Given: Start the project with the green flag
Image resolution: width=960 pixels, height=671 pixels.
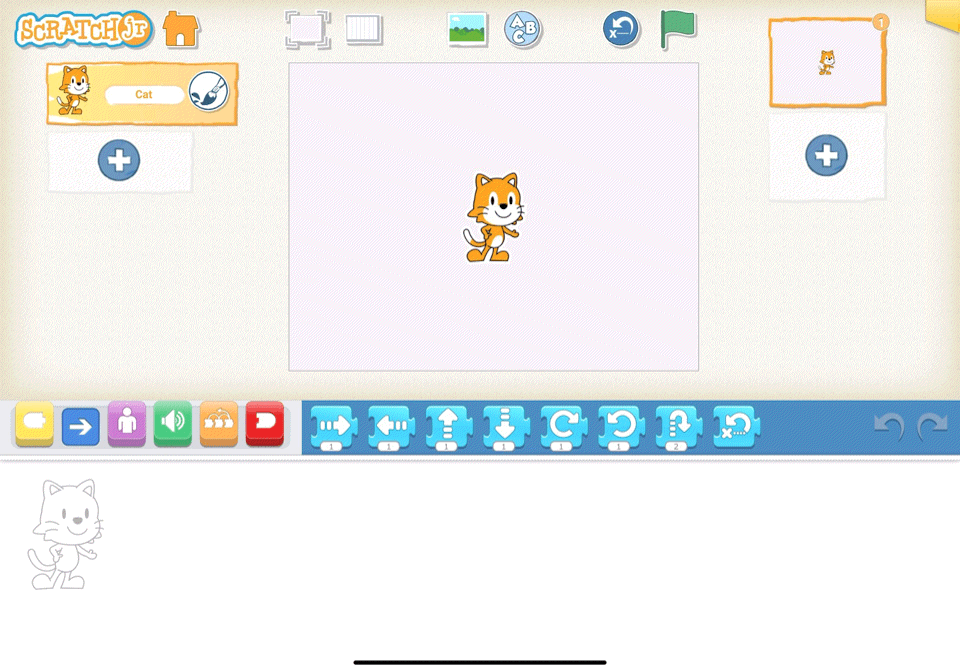Looking at the screenshot, I should coord(677,29).
